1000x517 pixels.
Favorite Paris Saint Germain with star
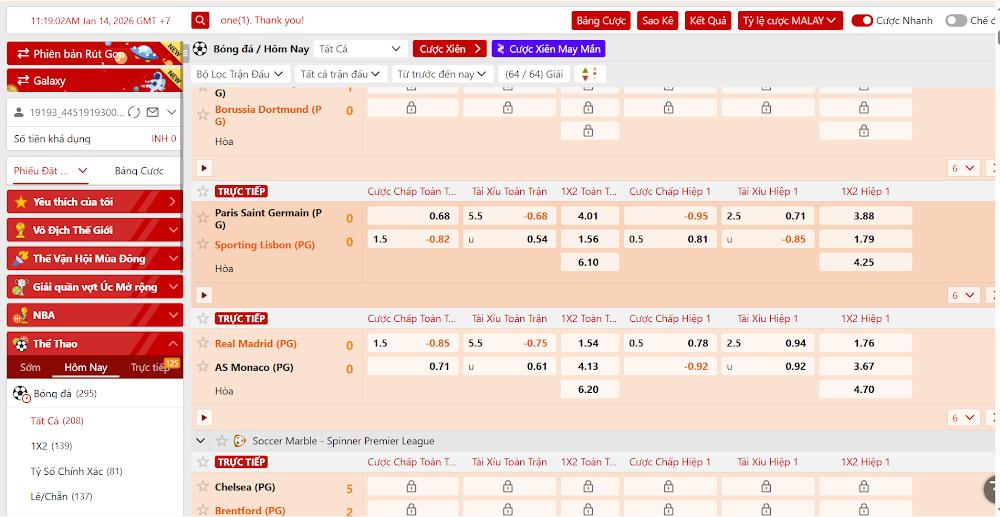(x=203, y=218)
